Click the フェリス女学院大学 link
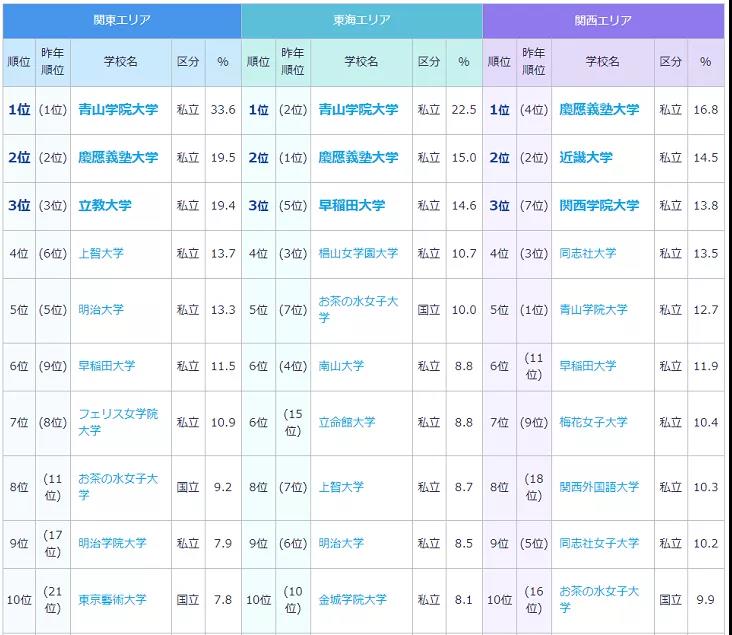Viewport: 732px width, 635px height. (118, 422)
